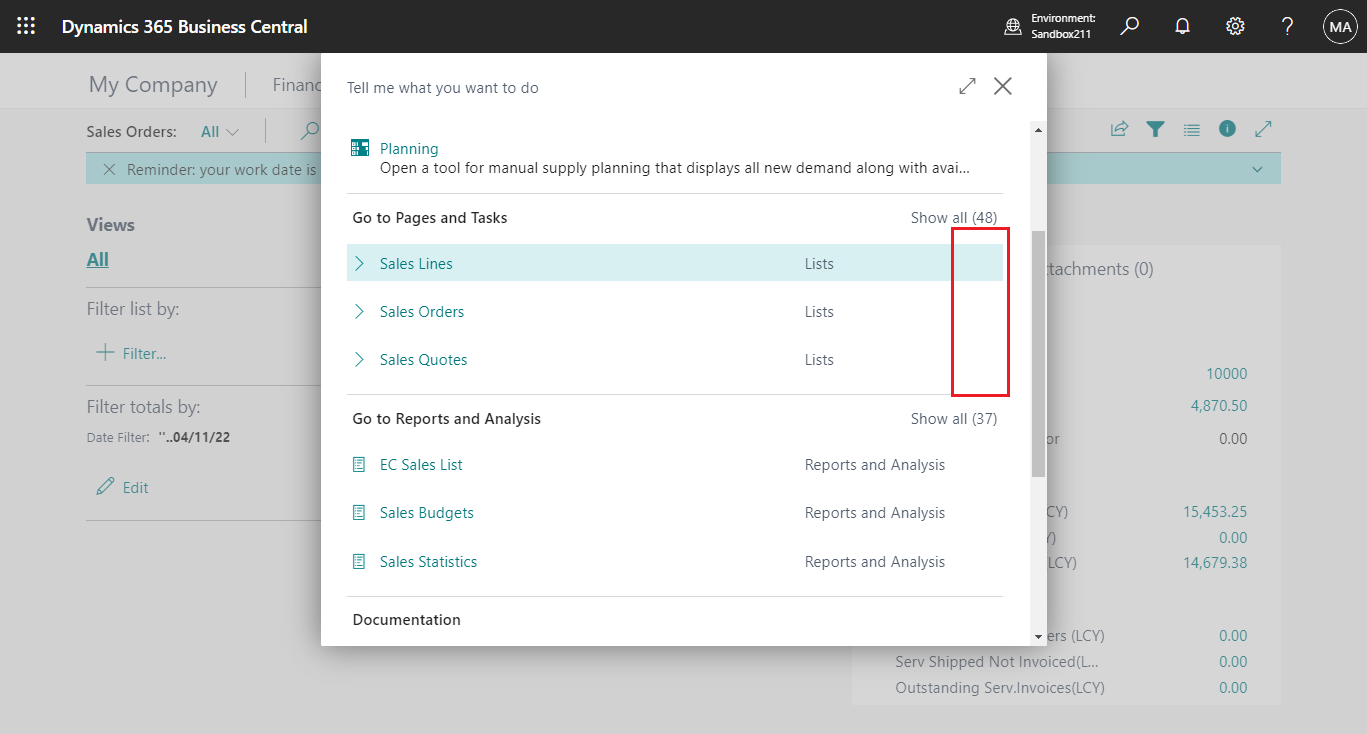Open the Microsoft app launcher grid
The height and width of the screenshot is (734, 1367).
point(26,26)
